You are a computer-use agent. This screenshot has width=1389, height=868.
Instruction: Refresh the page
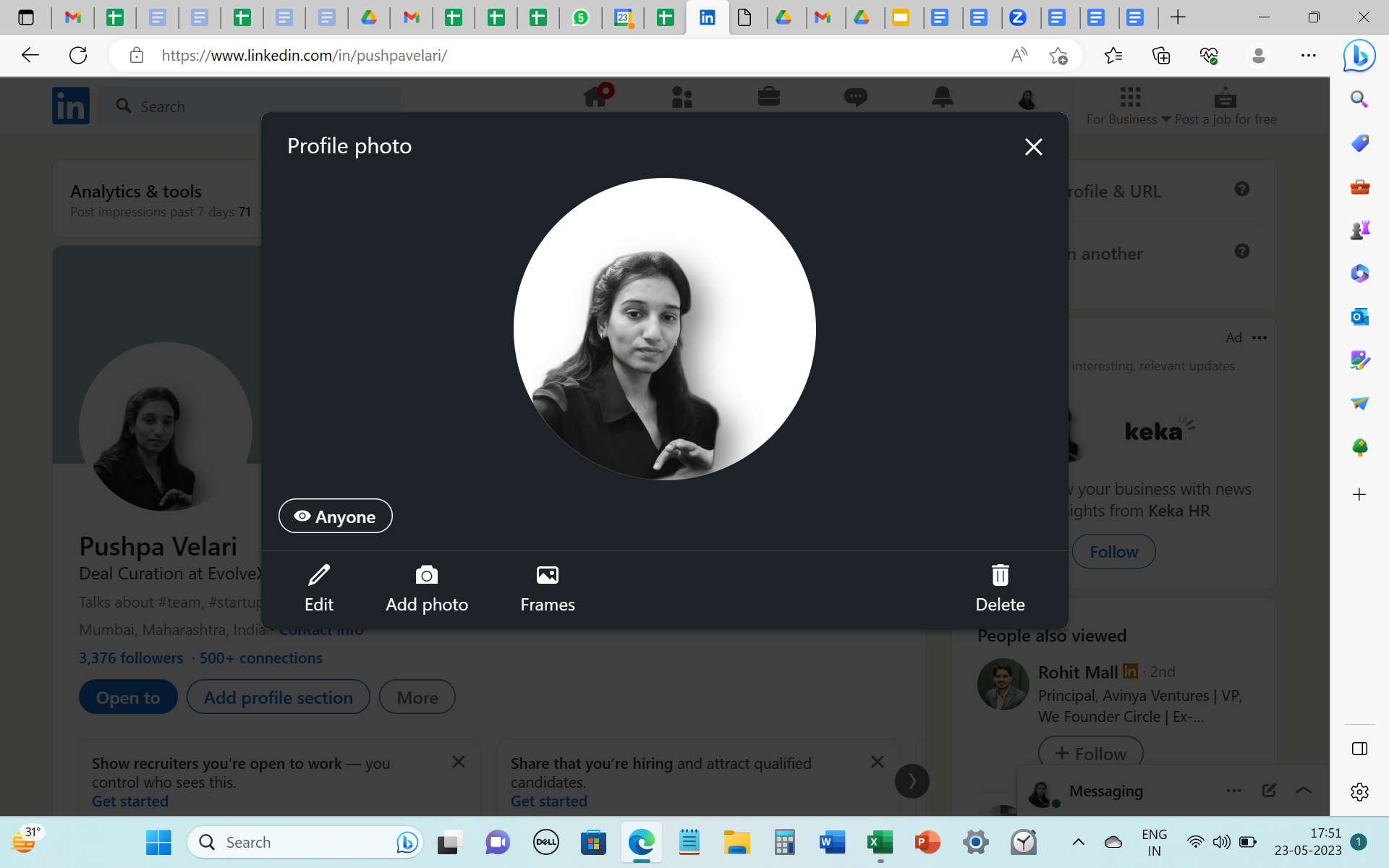pyautogui.click(x=78, y=56)
